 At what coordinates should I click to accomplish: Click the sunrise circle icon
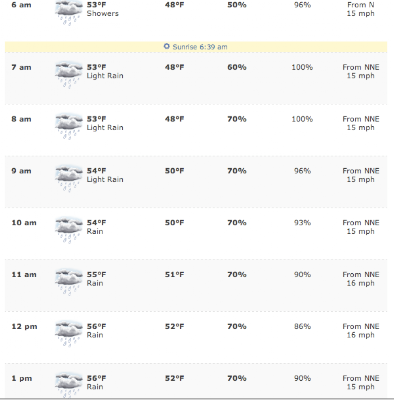click(x=167, y=46)
